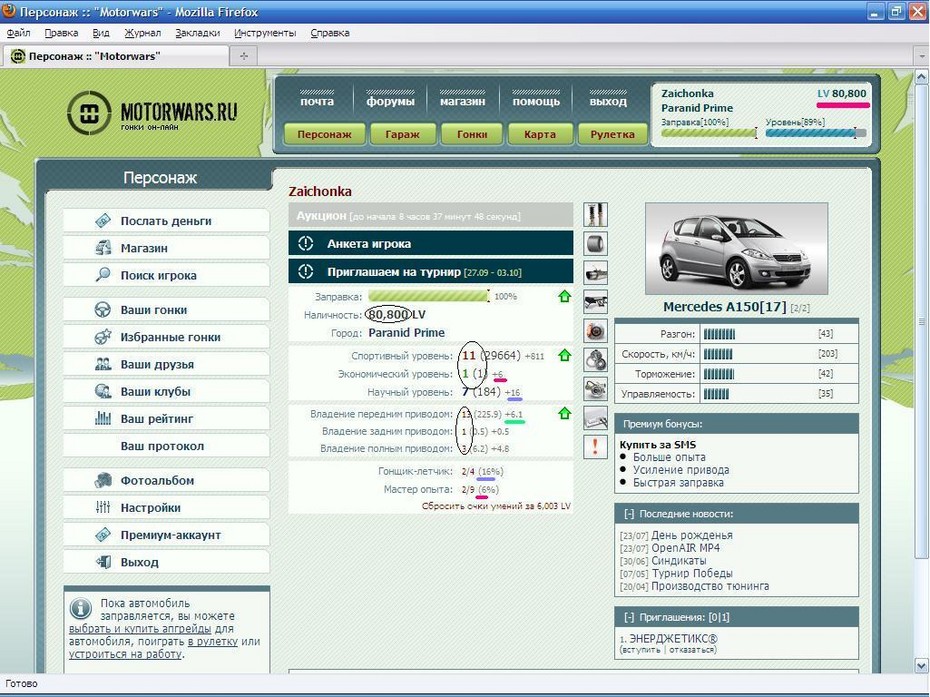Click the Премиум-аккаунт icon
This screenshot has height=697, width=930.
103,534
